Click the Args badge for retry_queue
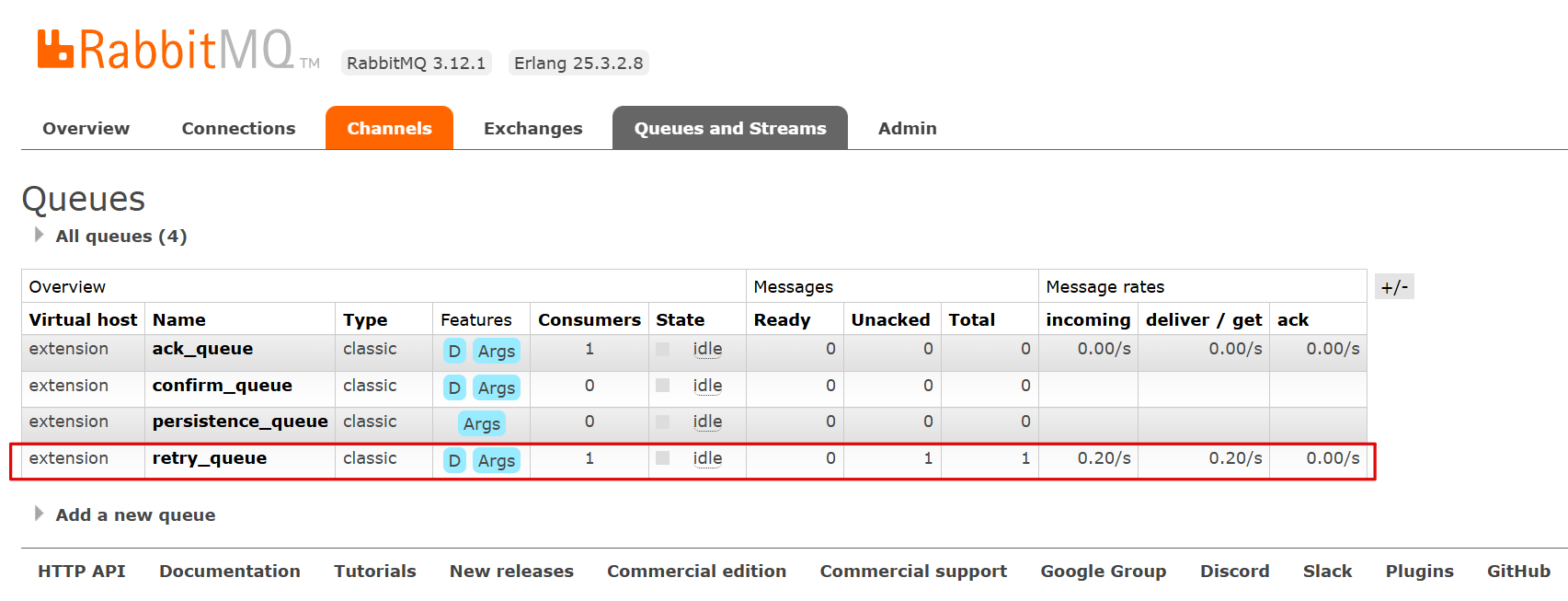1568x601 pixels. coord(496,460)
